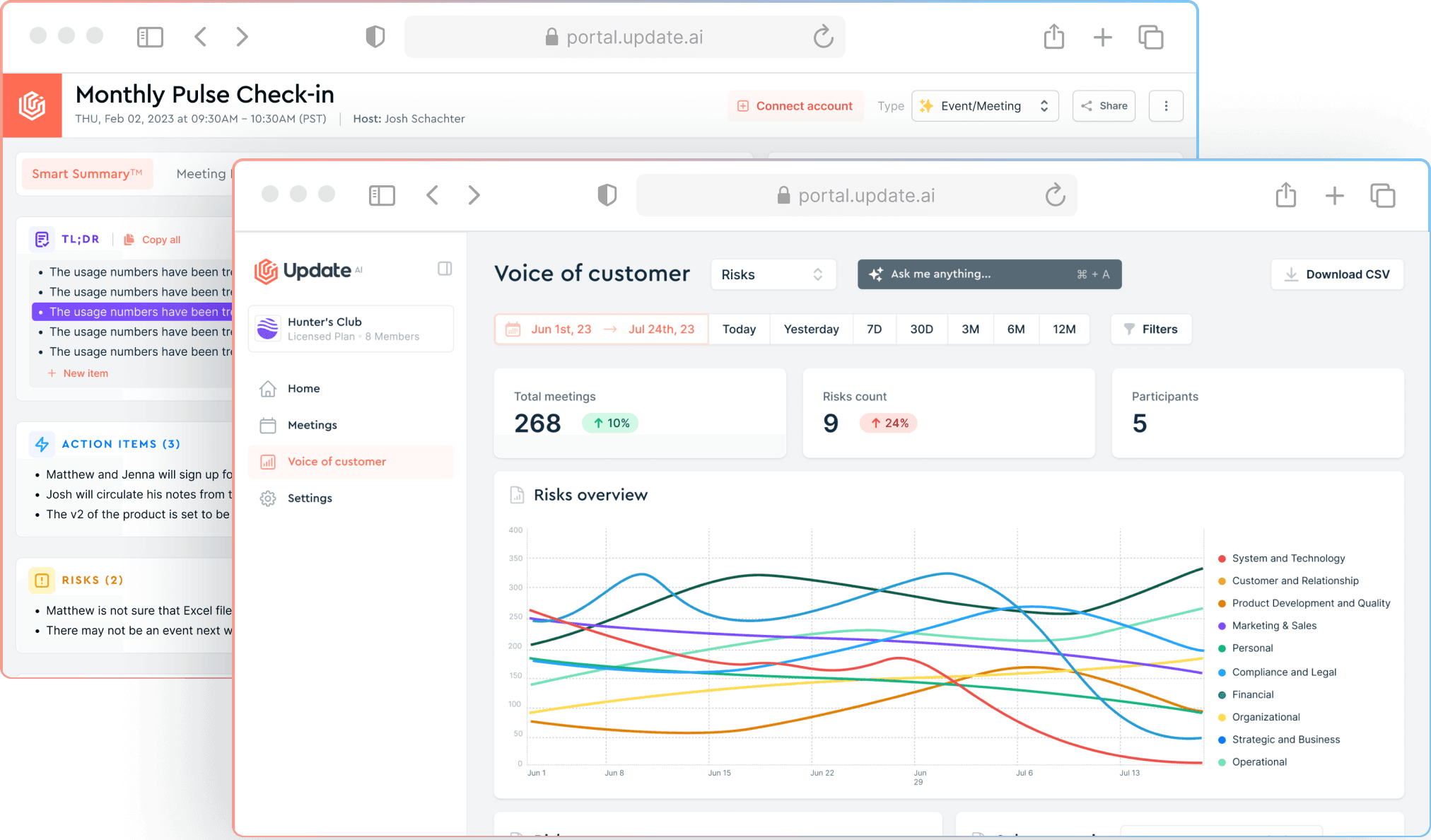Open the Hunter's Club workspace switcher

tap(351, 329)
